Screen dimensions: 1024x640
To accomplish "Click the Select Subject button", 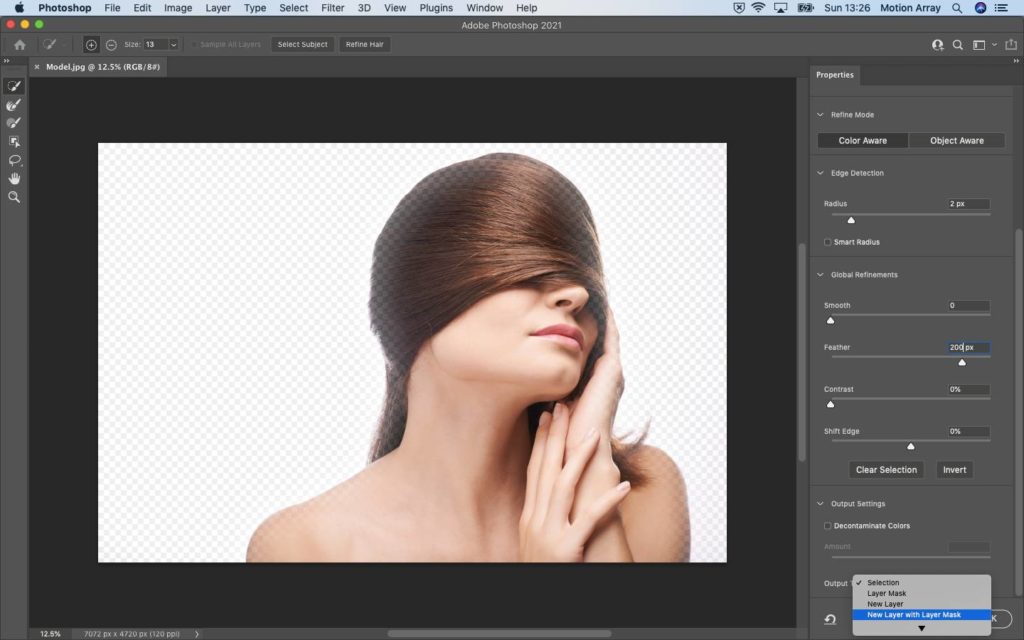I will pyautogui.click(x=302, y=44).
